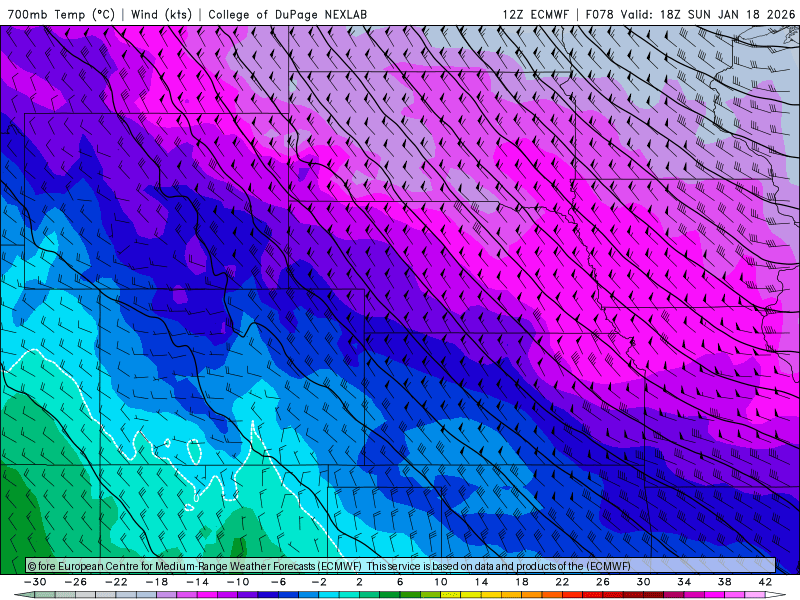
Task: Click the positive 10 legend label
Action: pyautogui.click(x=441, y=582)
